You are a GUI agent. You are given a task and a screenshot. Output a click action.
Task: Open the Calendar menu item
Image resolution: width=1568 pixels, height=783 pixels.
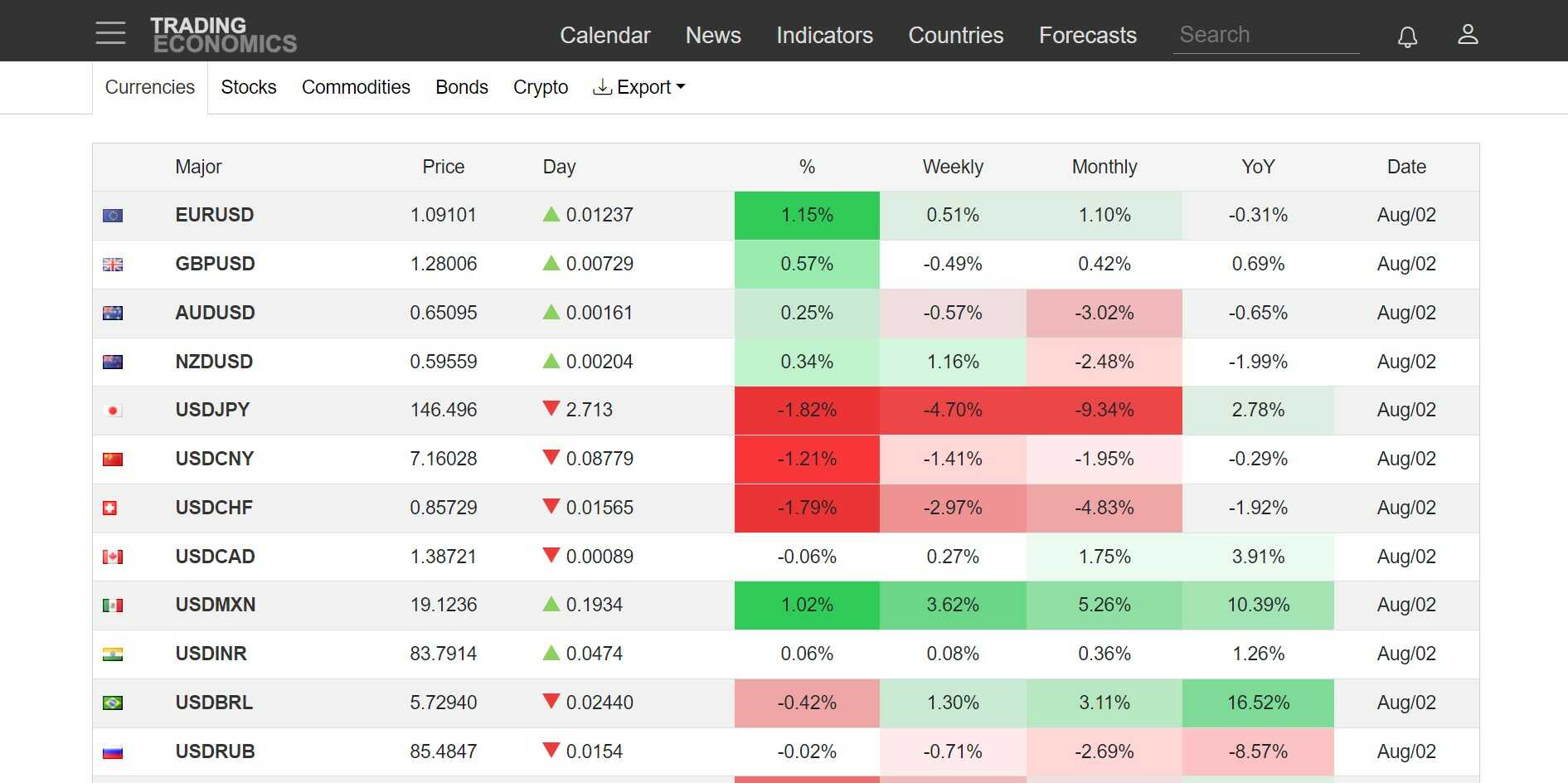604,35
